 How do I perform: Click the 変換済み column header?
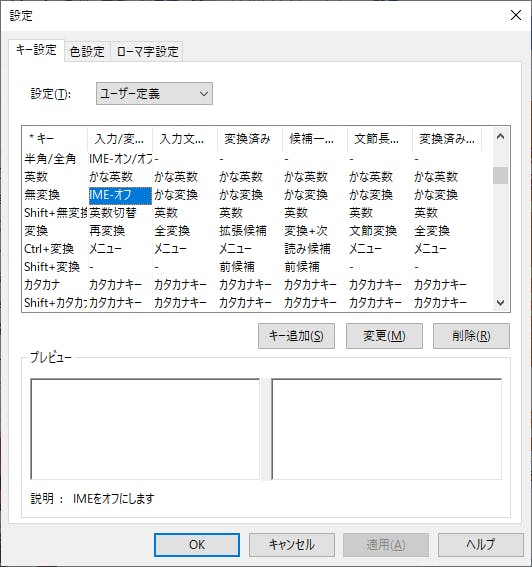(x=250, y=138)
